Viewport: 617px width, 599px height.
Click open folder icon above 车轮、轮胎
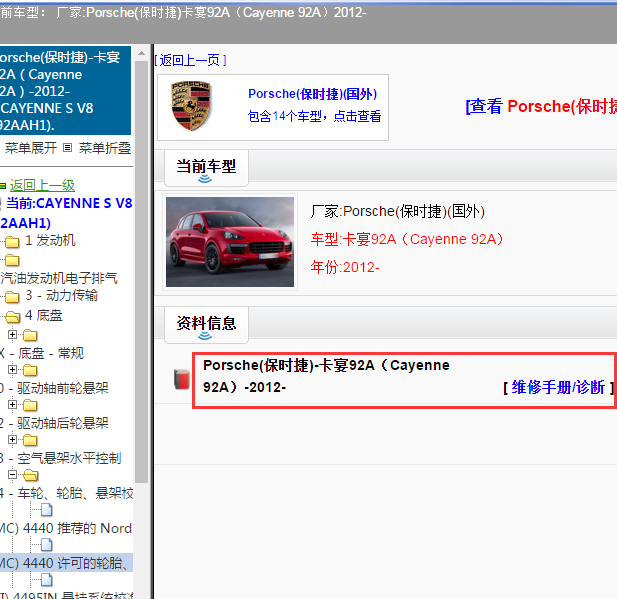30,475
